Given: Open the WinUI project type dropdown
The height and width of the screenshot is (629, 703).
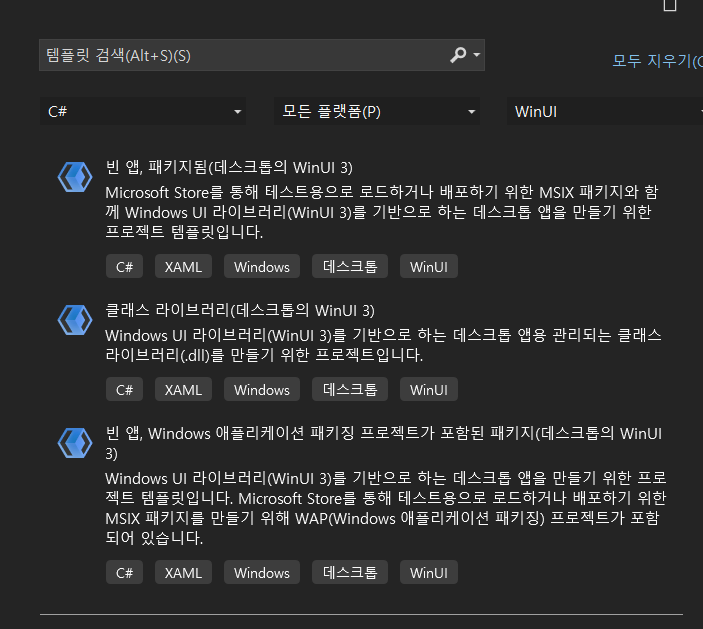Looking at the screenshot, I should (x=605, y=111).
